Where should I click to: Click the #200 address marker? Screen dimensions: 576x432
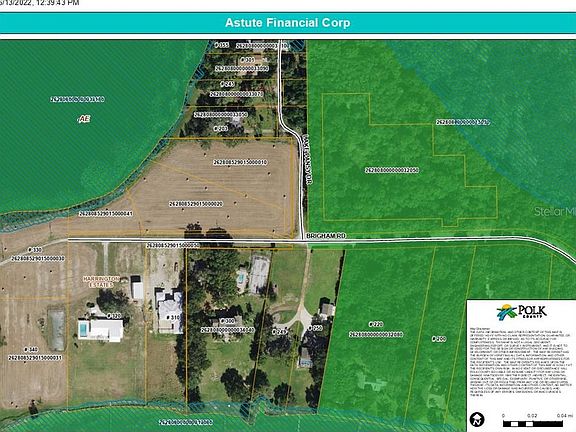click(x=439, y=339)
